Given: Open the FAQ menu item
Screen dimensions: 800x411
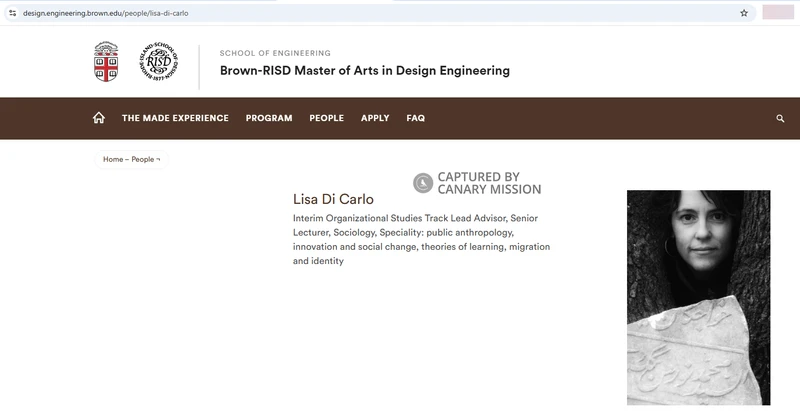Looking at the screenshot, I should (x=415, y=118).
